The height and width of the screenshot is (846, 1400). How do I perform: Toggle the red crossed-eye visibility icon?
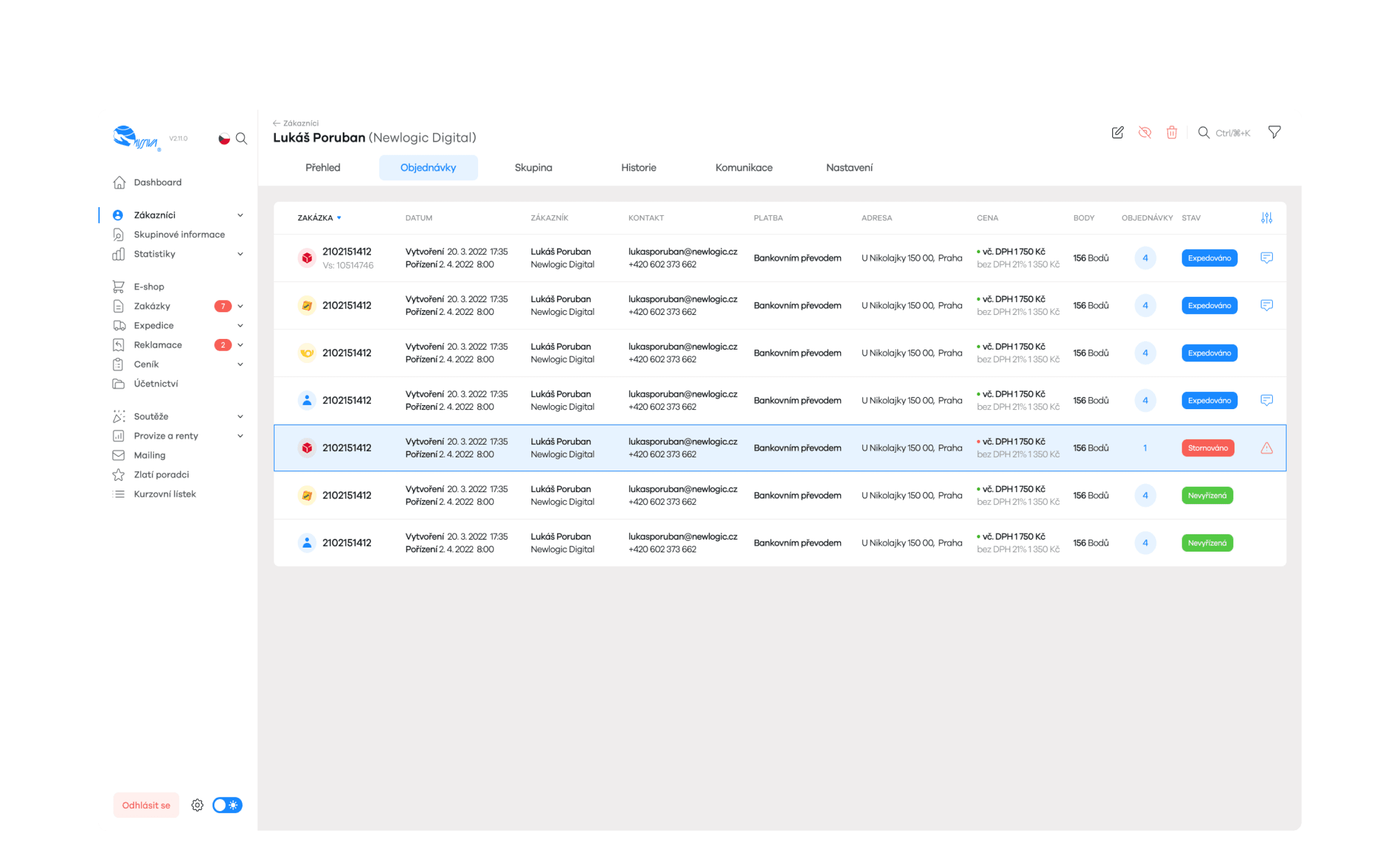pyautogui.click(x=1144, y=132)
